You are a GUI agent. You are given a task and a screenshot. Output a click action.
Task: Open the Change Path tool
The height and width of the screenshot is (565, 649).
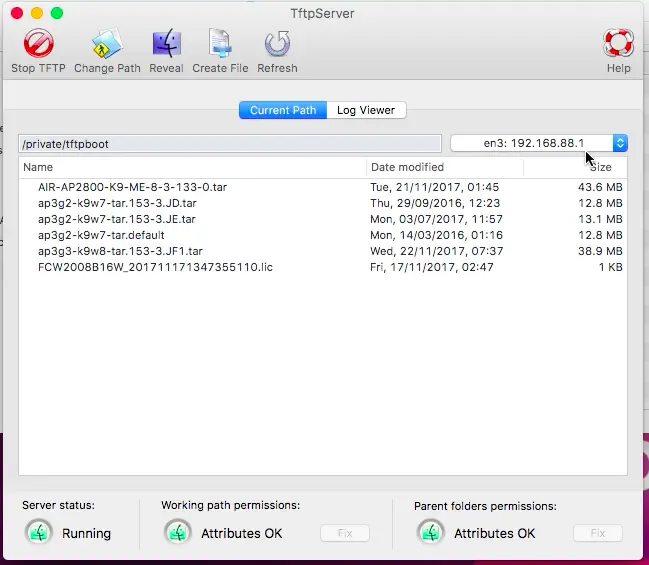click(x=107, y=43)
